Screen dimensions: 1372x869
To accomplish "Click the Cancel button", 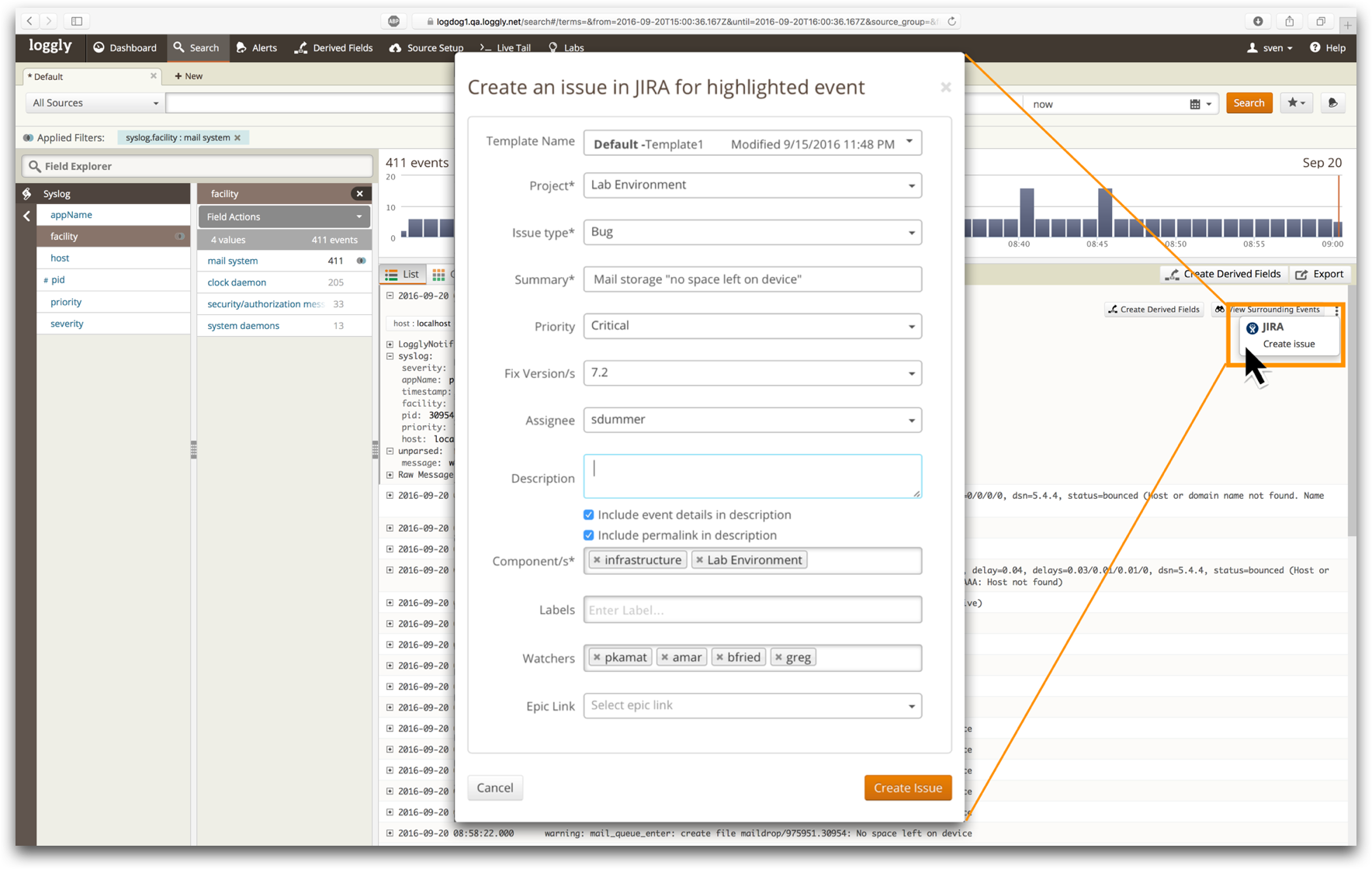I will click(494, 788).
